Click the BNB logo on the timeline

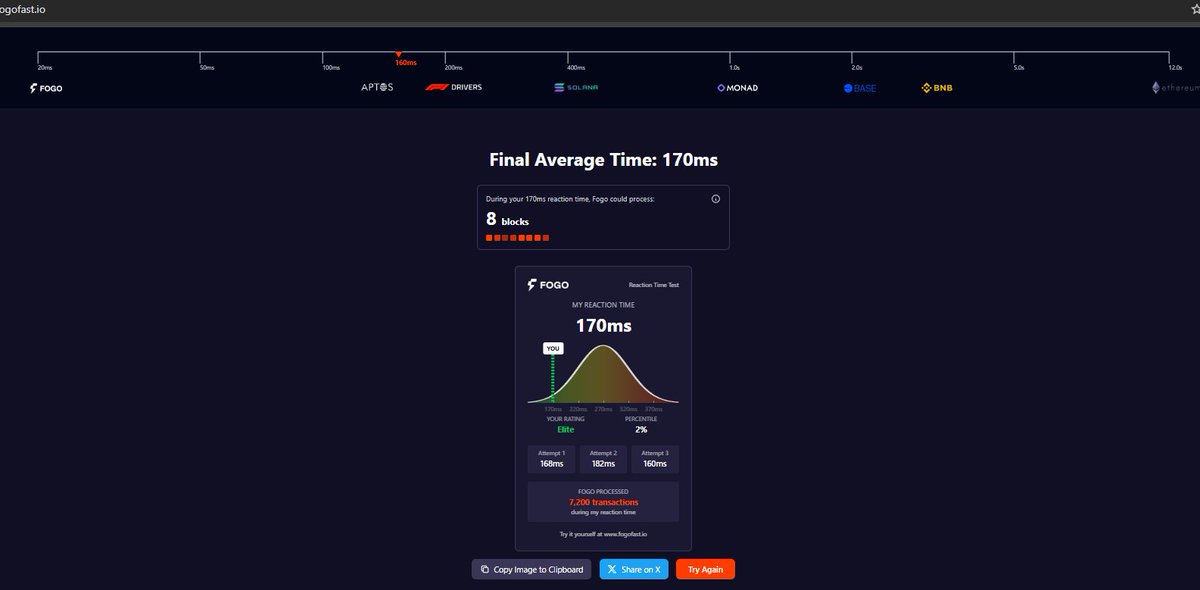coord(937,88)
